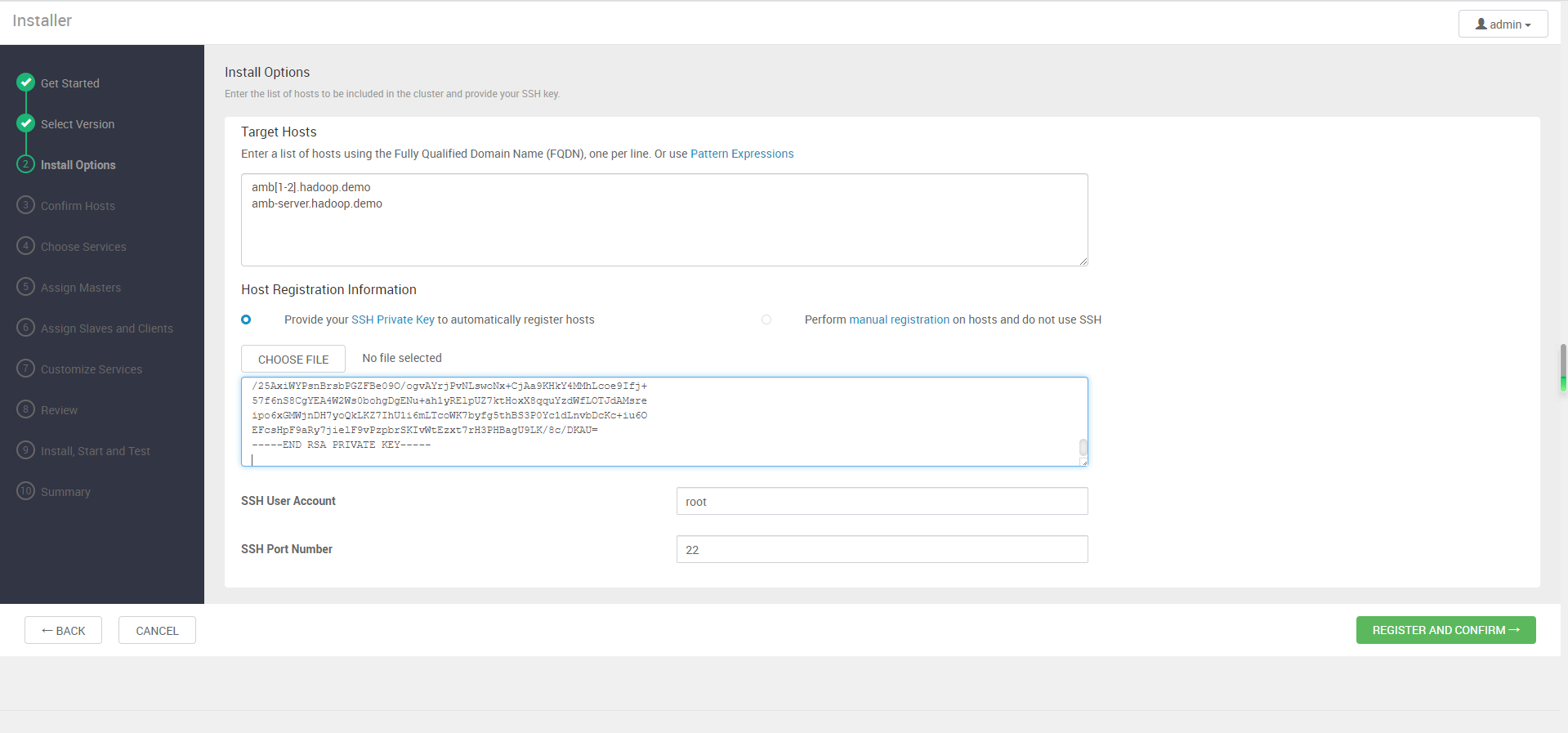The width and height of the screenshot is (1568, 733).
Task: Select the manual registration radio button
Action: pos(766,320)
